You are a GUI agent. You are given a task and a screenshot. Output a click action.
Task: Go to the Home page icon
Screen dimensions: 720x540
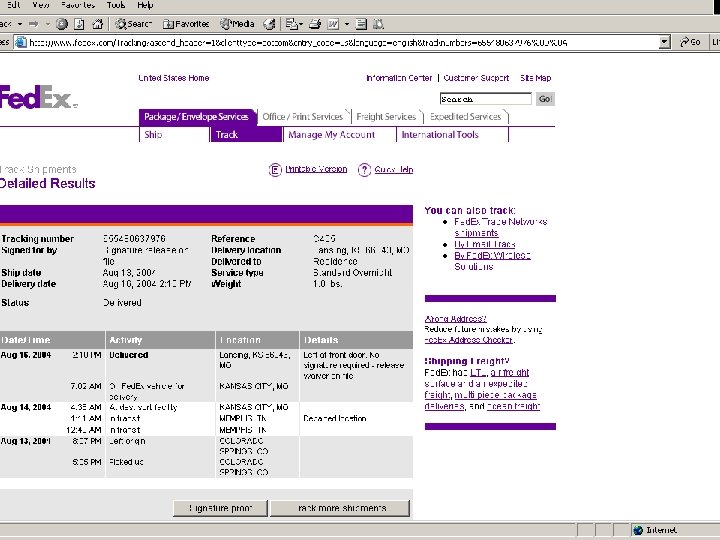(x=97, y=24)
